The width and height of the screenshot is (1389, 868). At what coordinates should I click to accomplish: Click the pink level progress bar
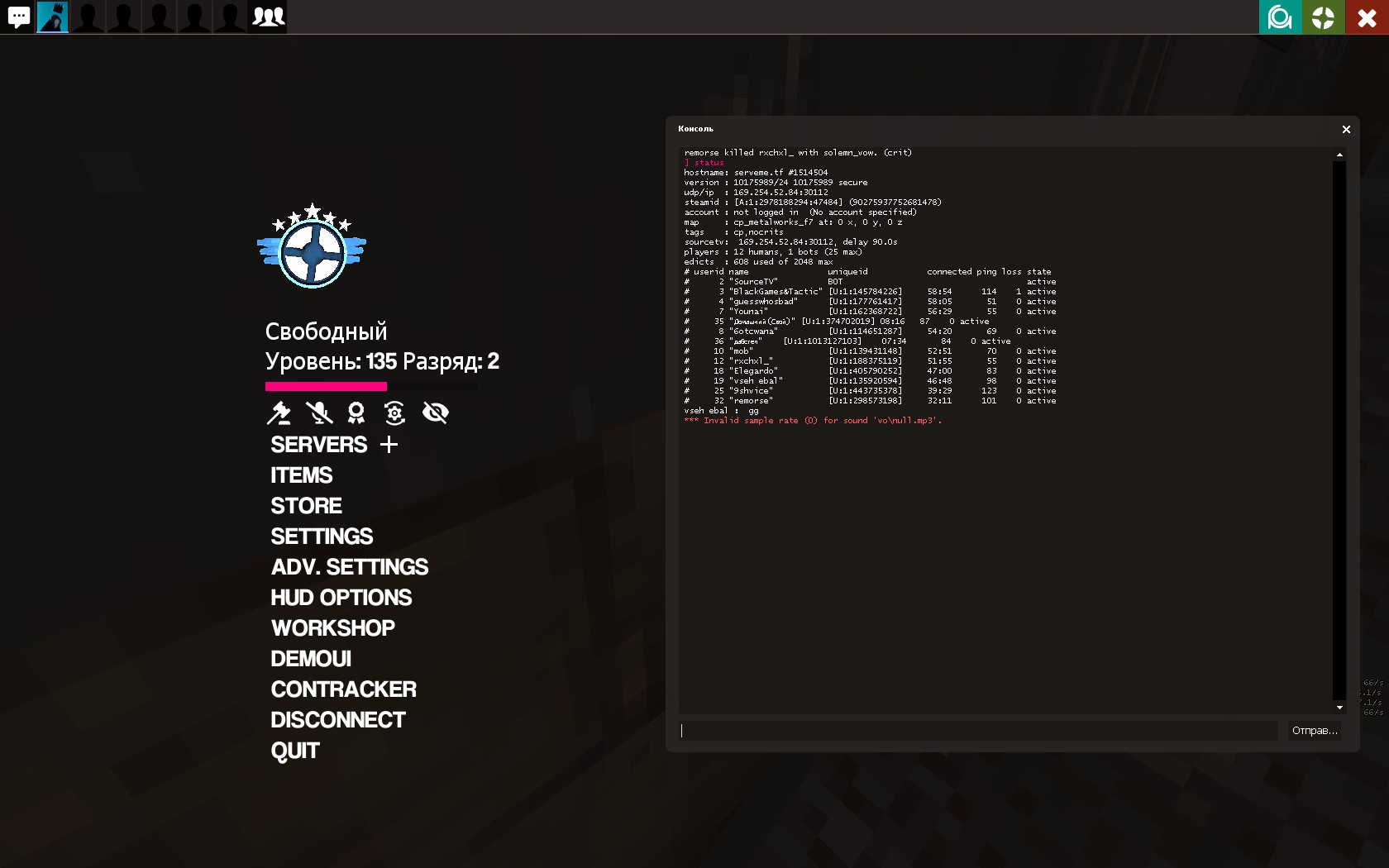click(x=326, y=386)
